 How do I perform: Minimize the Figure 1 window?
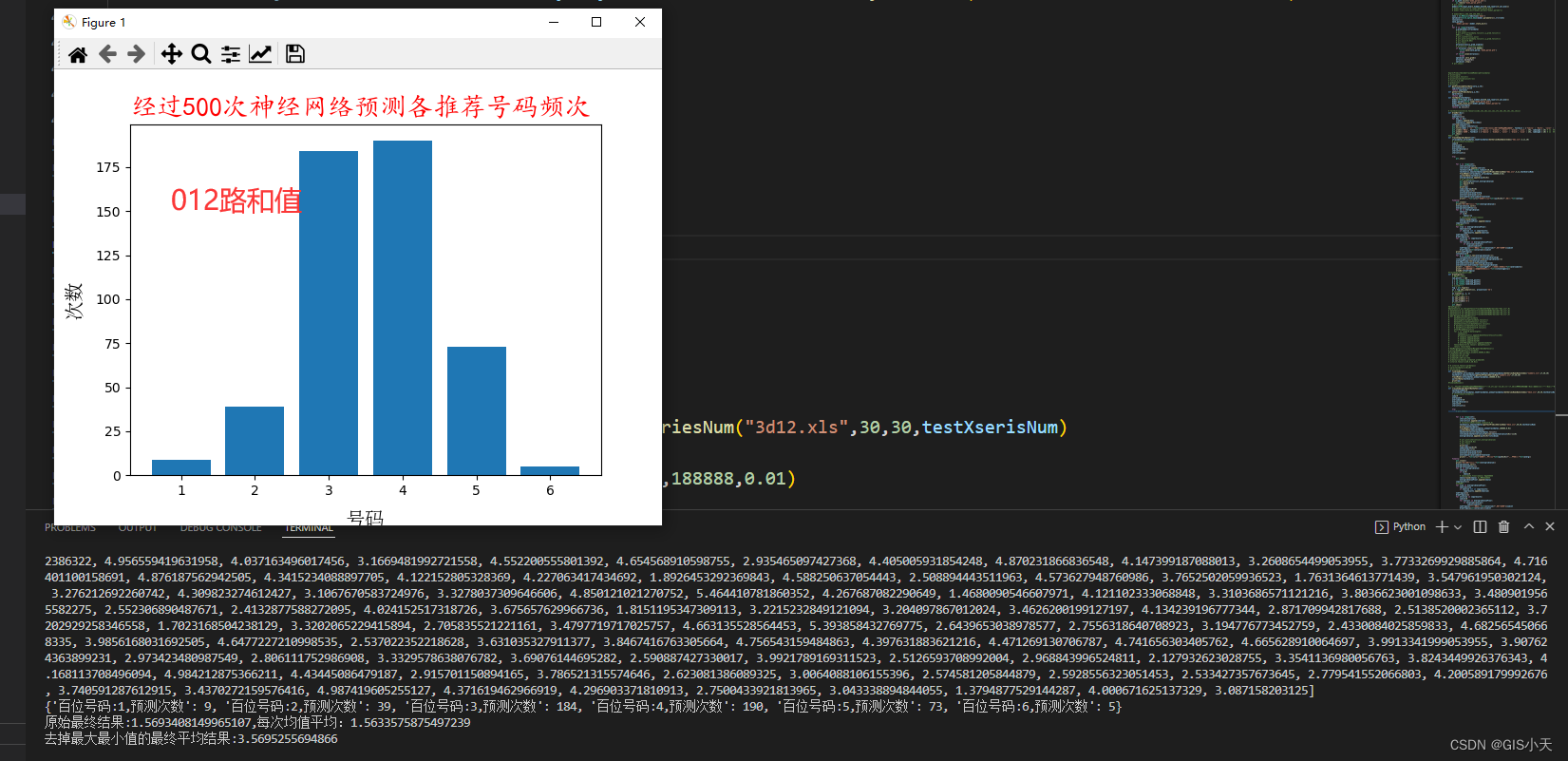(x=554, y=22)
